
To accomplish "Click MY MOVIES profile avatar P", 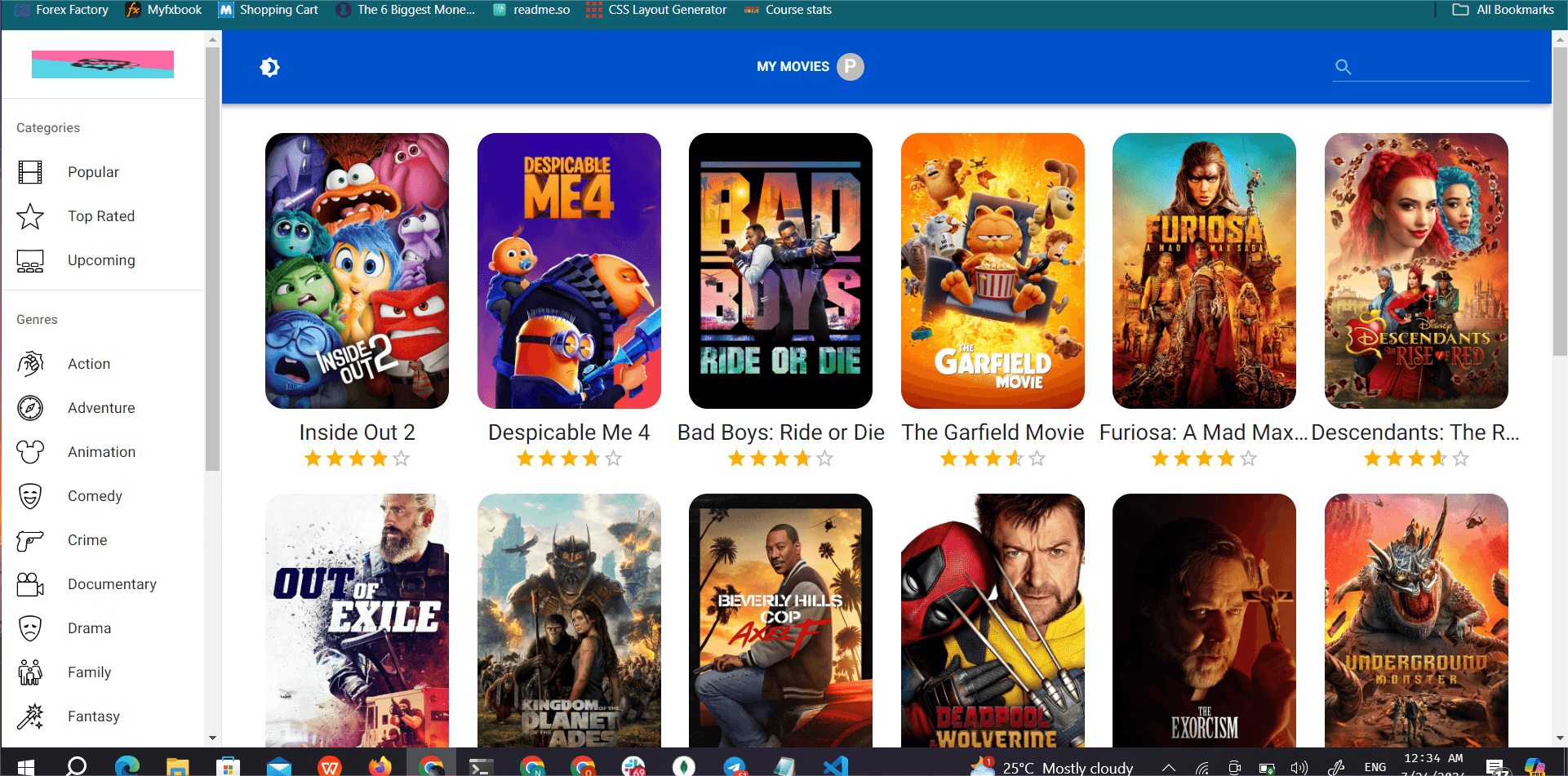I will 851,66.
